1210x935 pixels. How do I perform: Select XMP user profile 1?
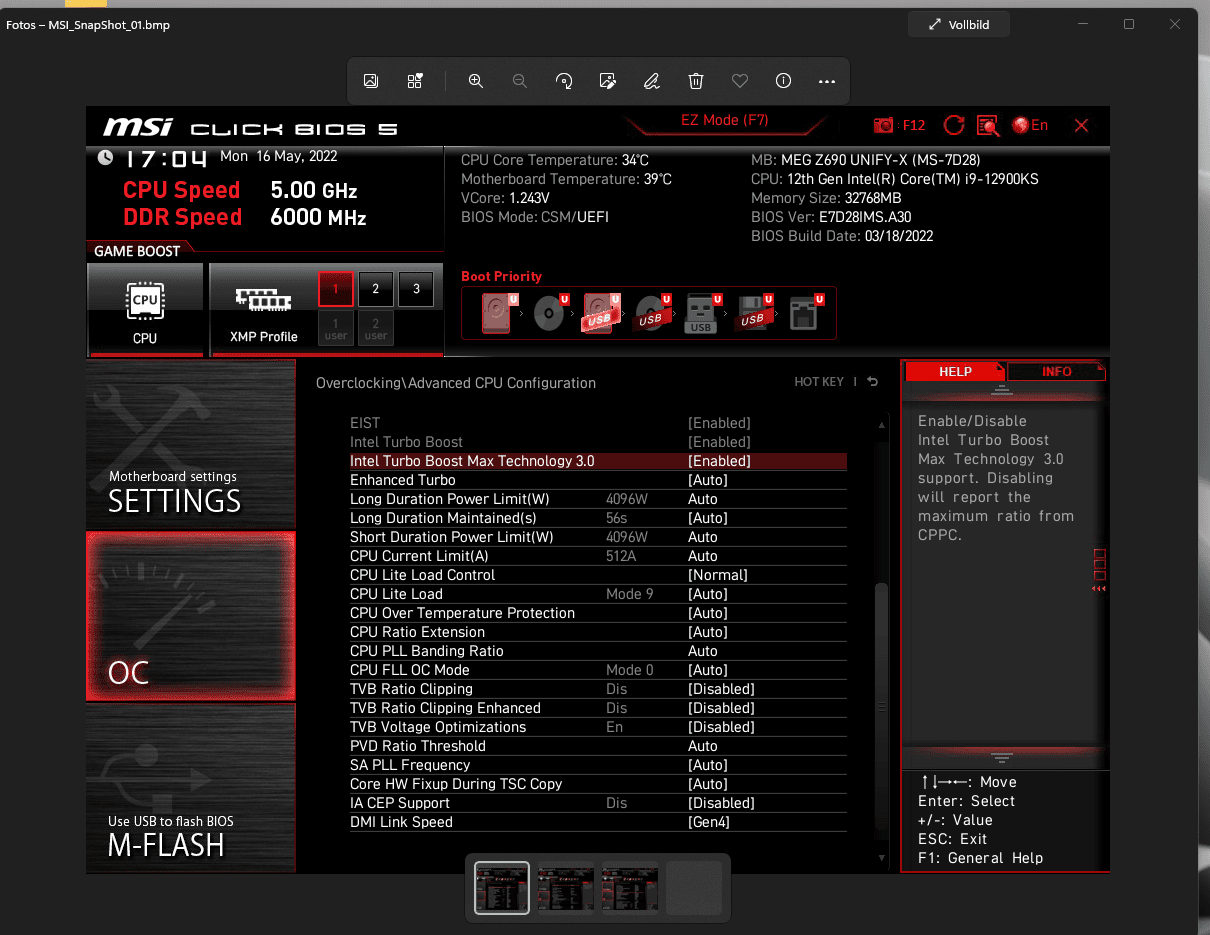(x=336, y=328)
